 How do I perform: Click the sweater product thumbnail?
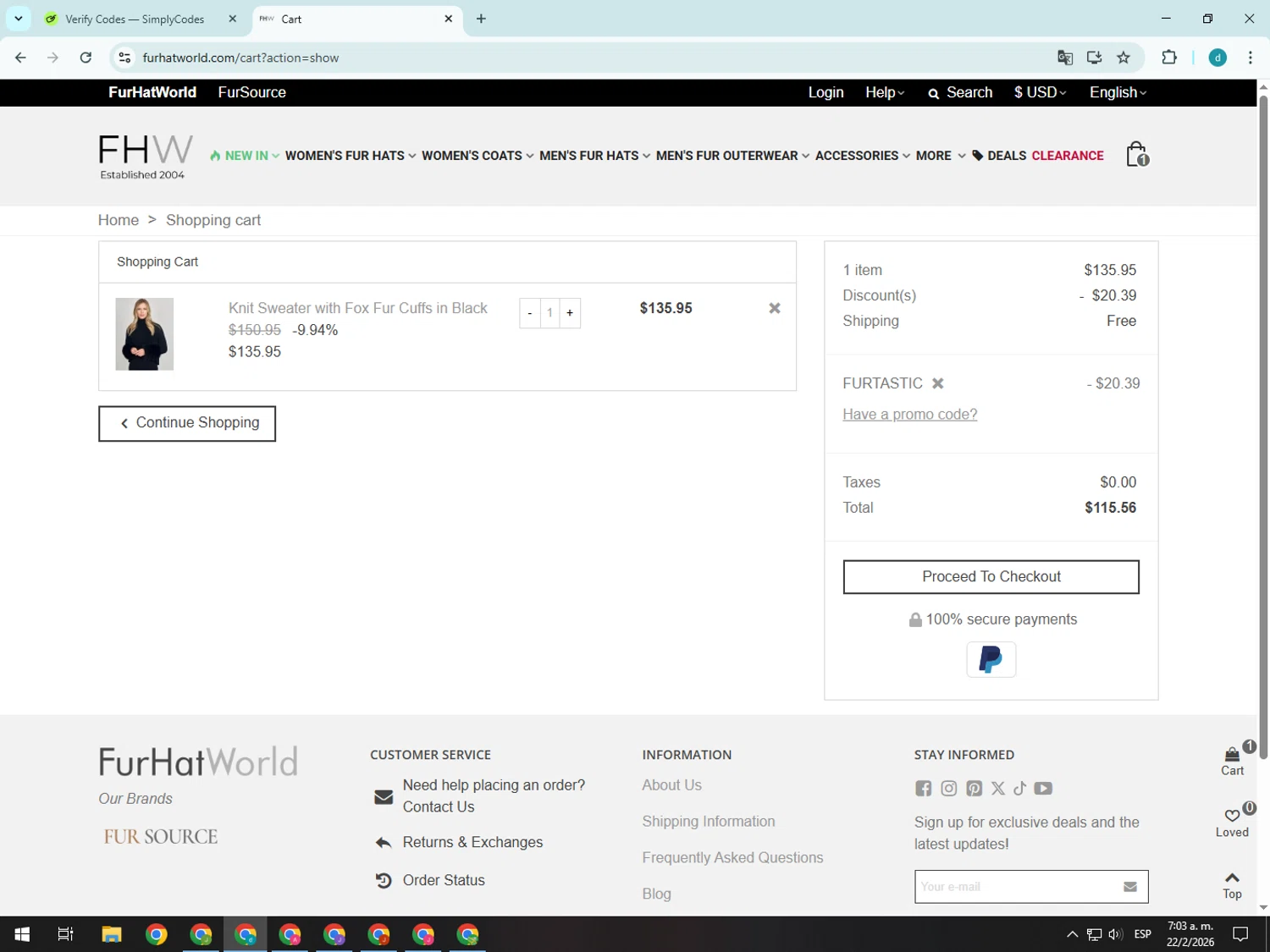145,334
